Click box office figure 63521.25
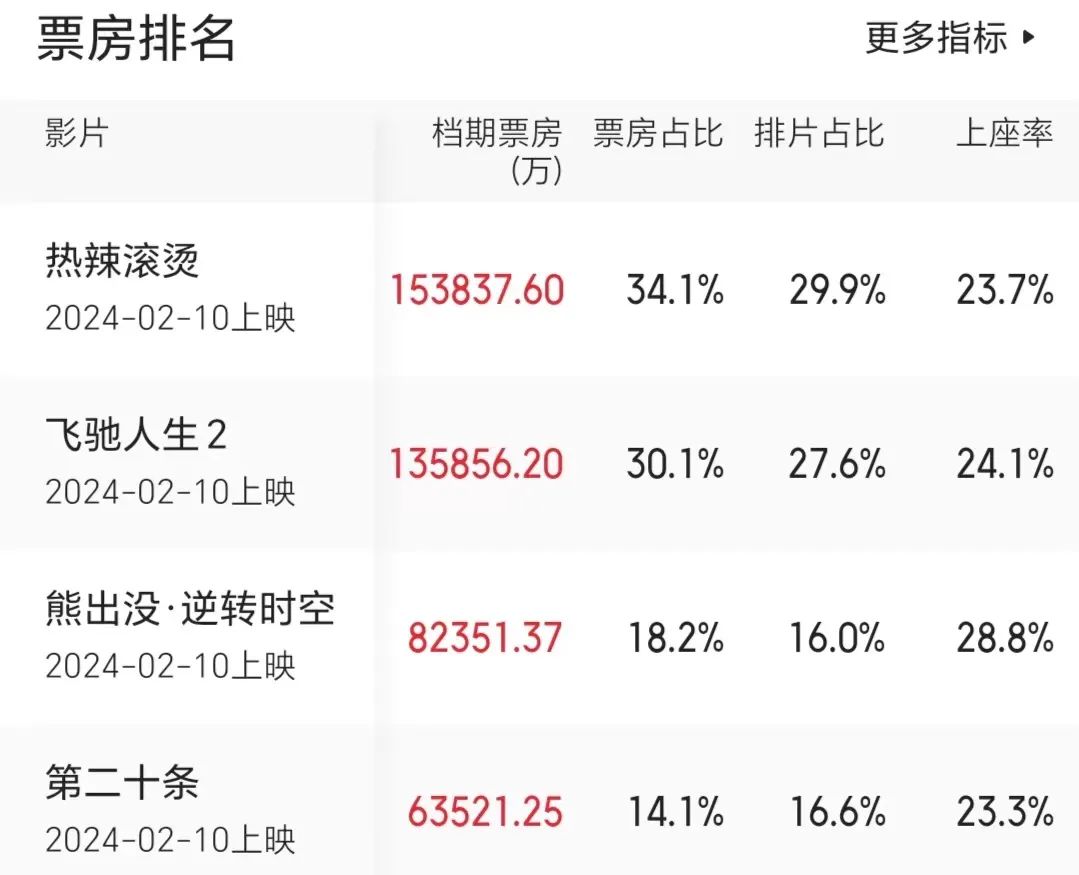 click(x=485, y=811)
